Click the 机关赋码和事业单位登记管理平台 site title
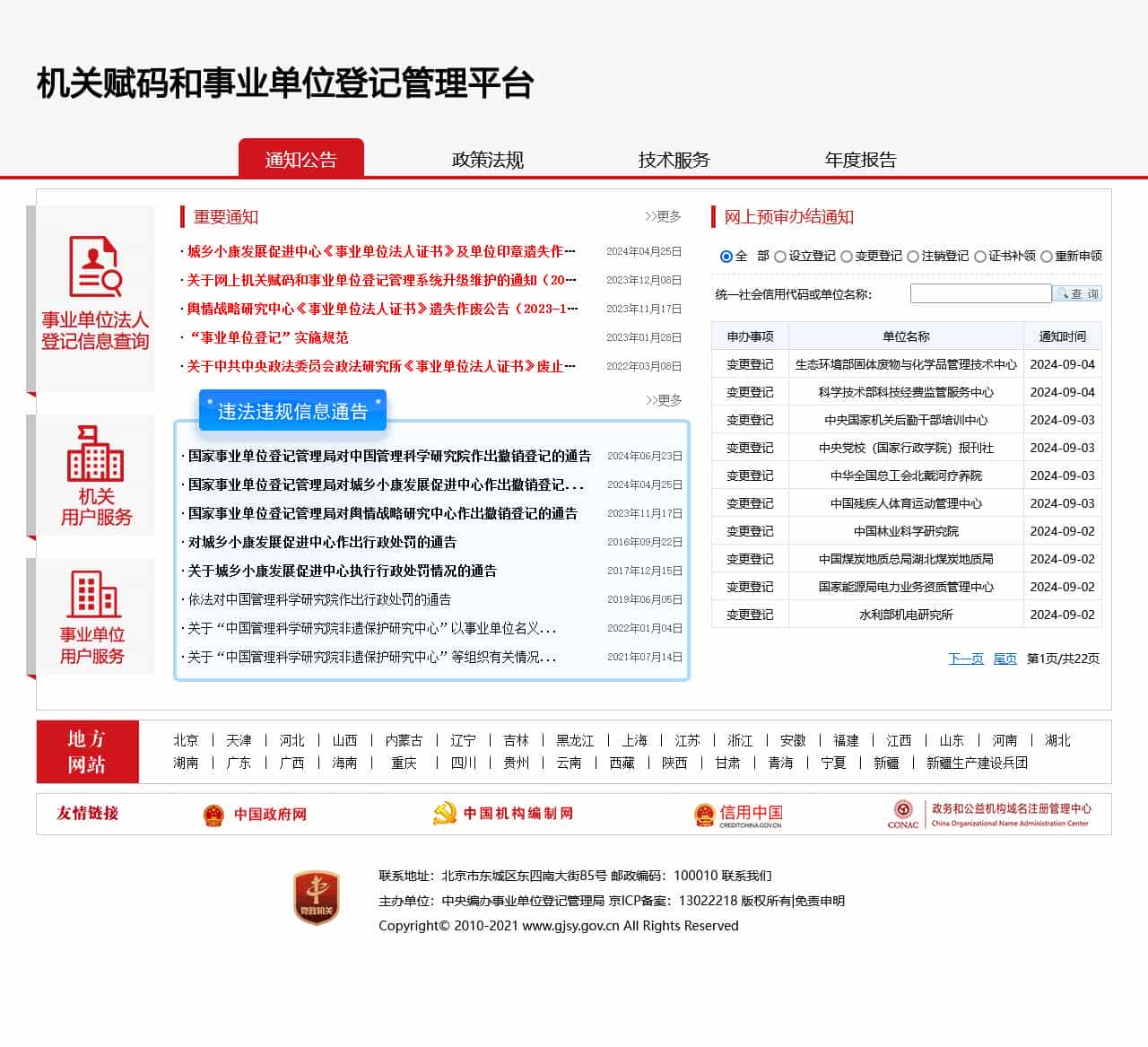 point(285,83)
